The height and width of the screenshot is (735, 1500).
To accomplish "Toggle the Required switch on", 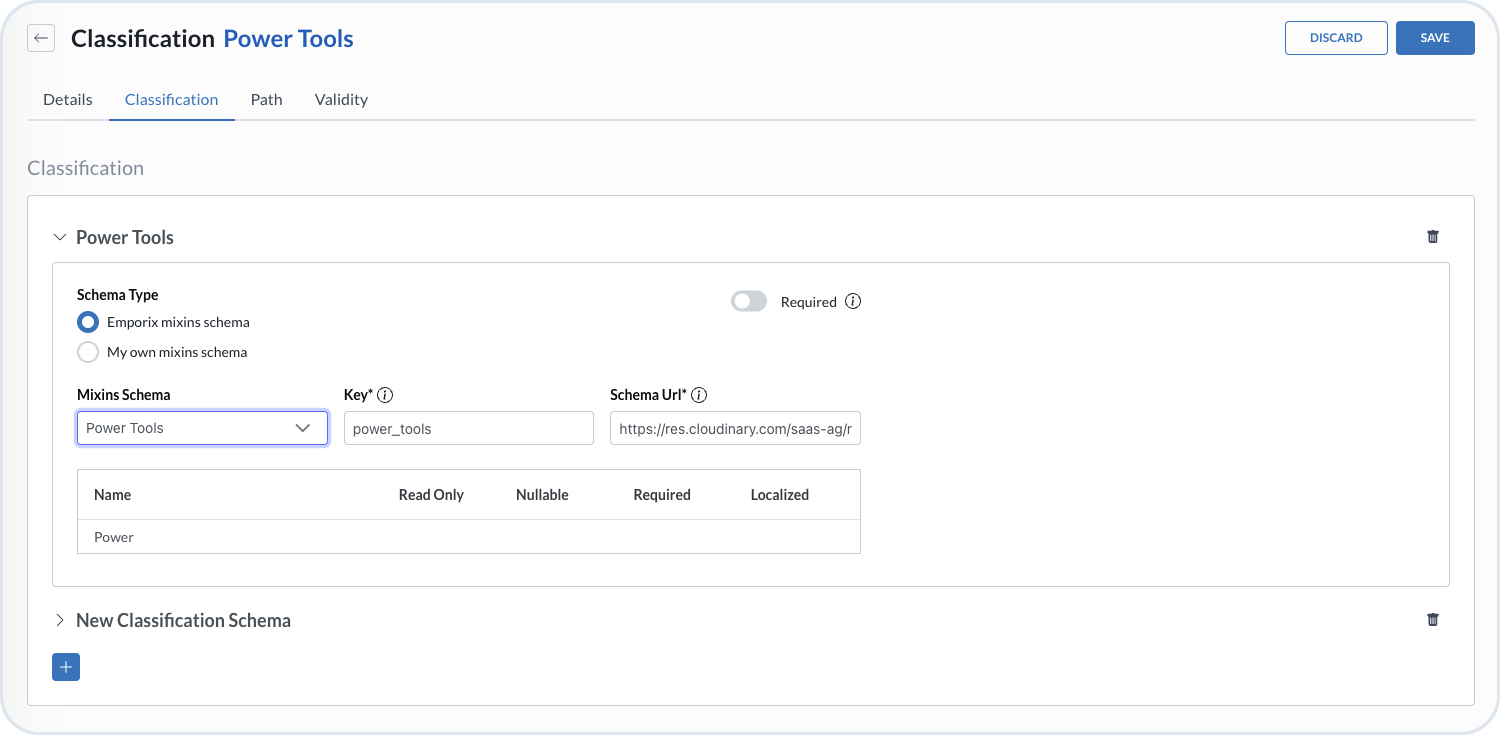I will pos(749,302).
